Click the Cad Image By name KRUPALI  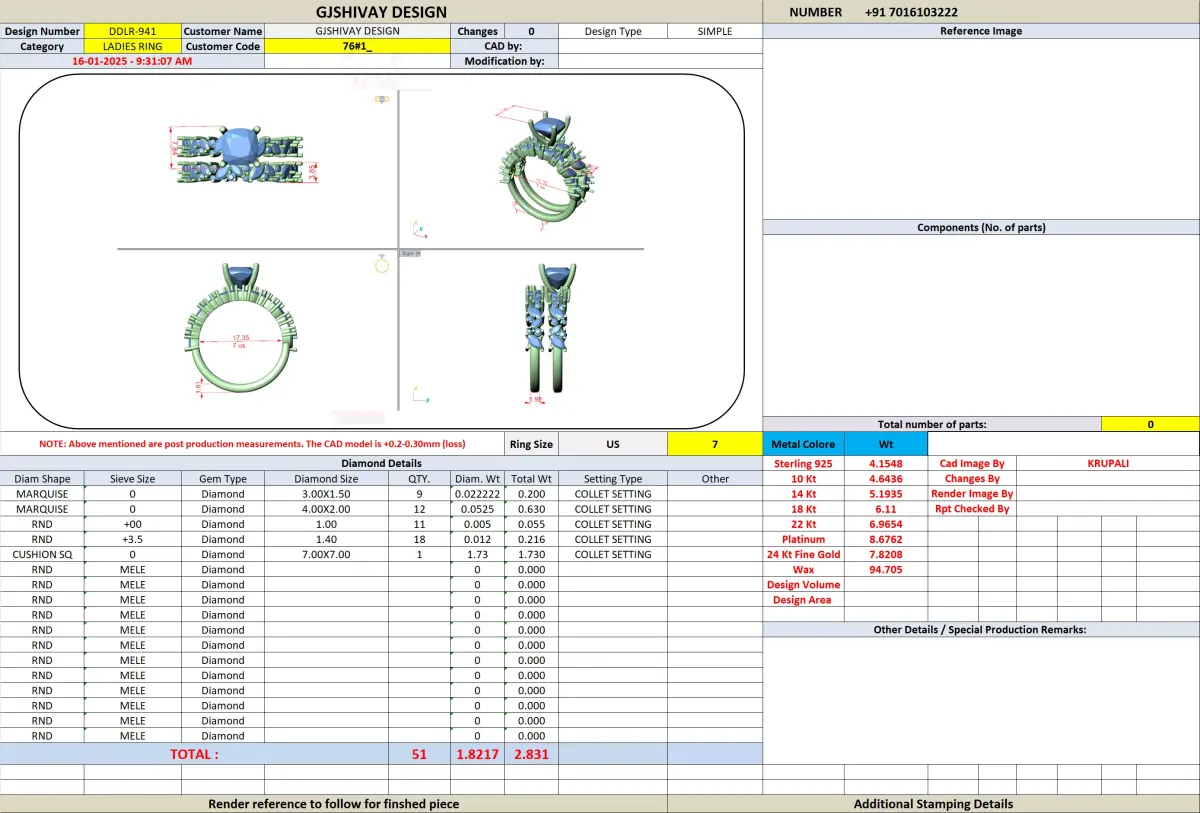[x=1108, y=464]
